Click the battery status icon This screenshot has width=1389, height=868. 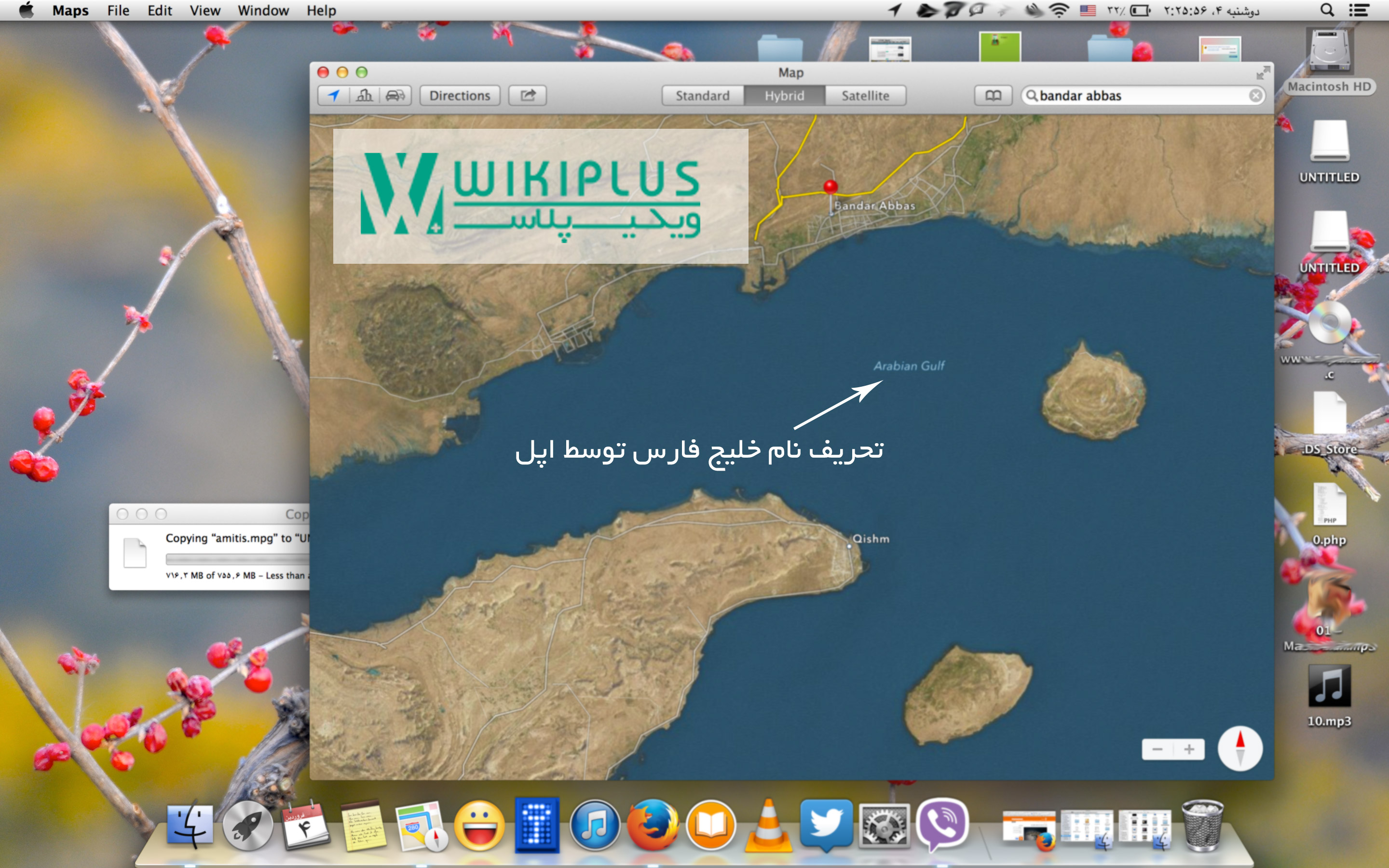click(1140, 10)
